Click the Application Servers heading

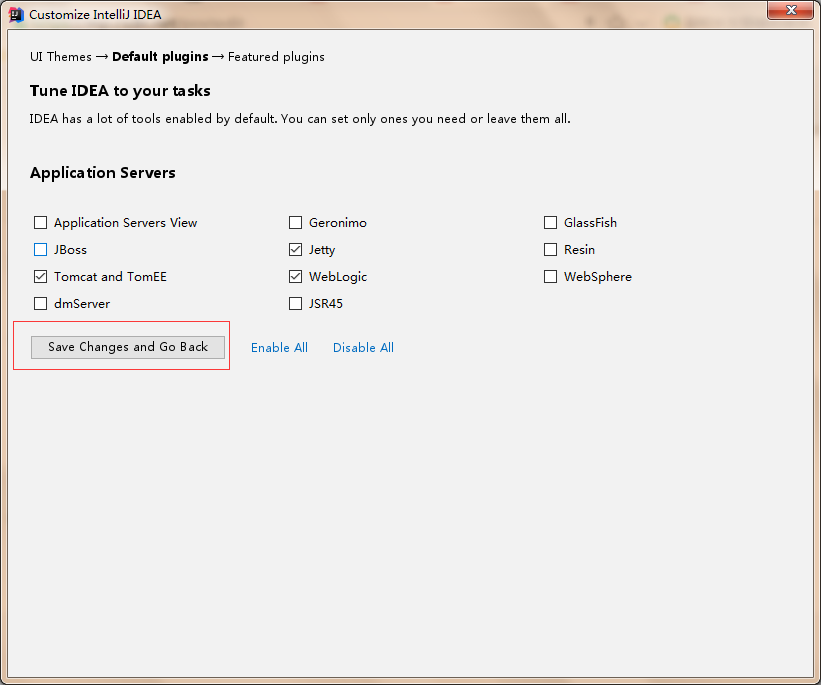tap(103, 173)
